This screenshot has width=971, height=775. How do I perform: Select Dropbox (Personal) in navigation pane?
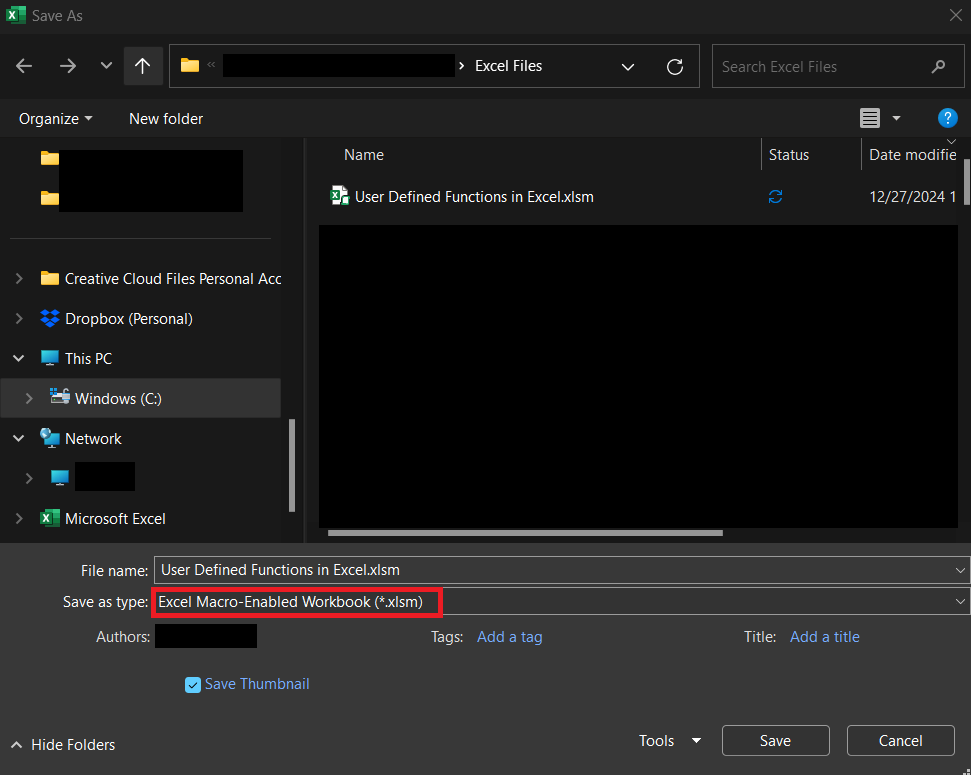point(129,318)
